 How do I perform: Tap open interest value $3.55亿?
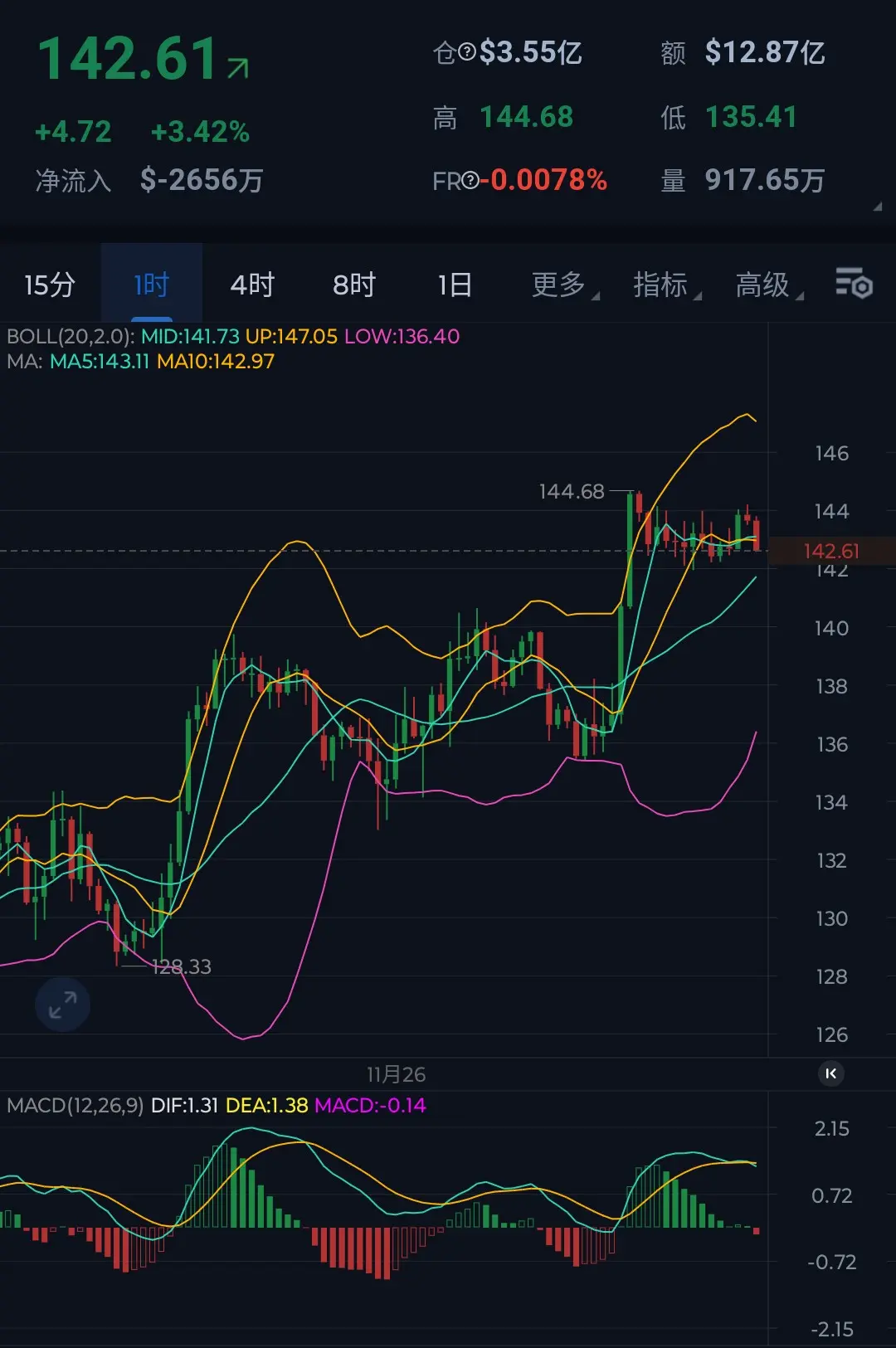[531, 52]
